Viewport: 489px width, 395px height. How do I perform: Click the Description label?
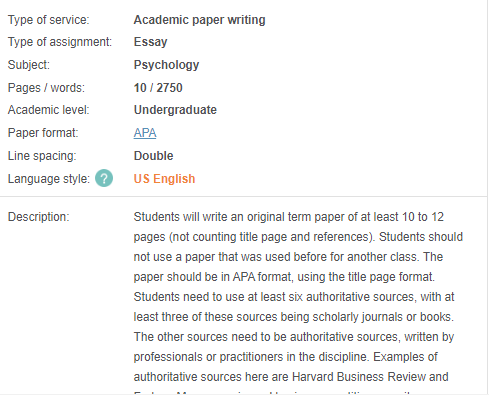(39, 217)
